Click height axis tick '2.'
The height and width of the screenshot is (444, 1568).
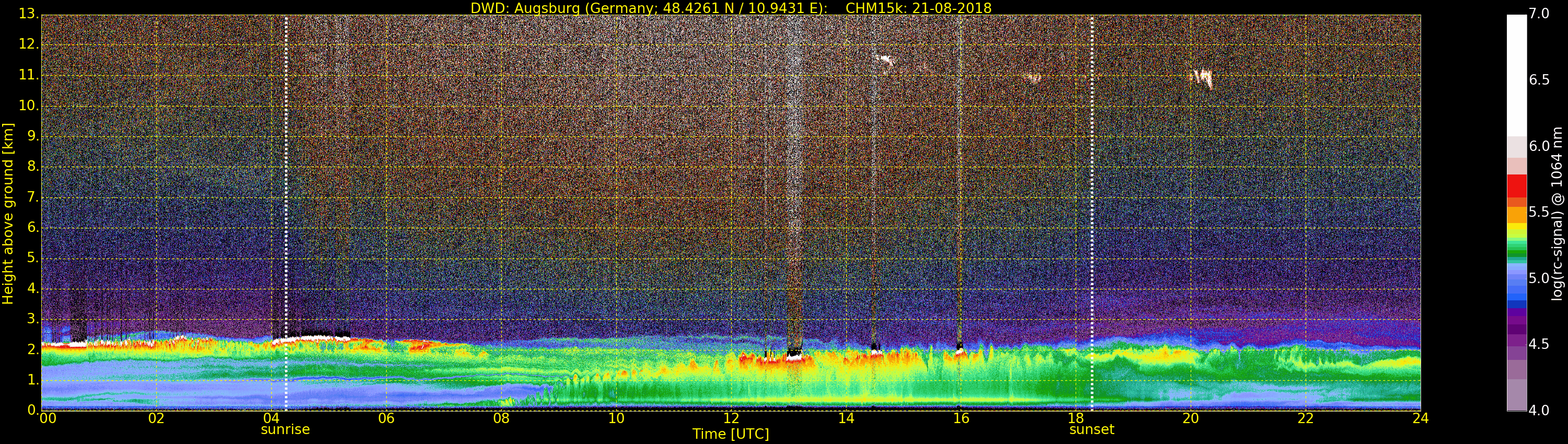[33, 349]
